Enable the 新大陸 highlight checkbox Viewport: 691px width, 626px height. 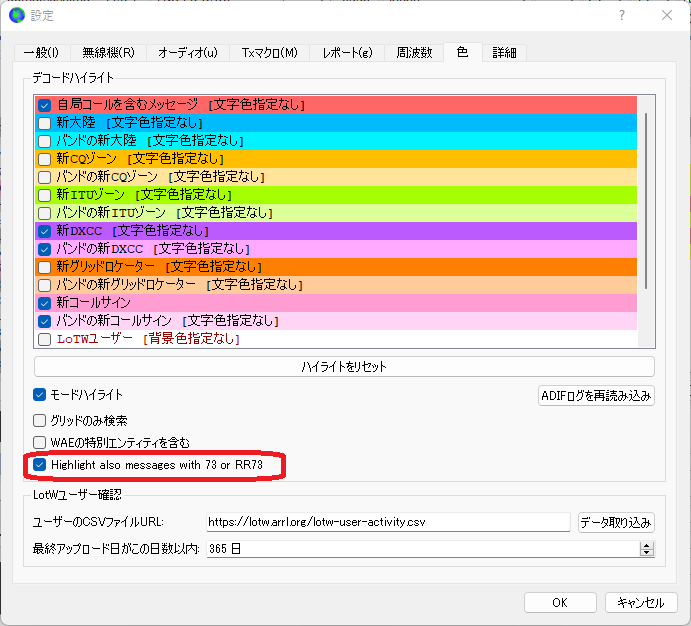tap(45, 122)
